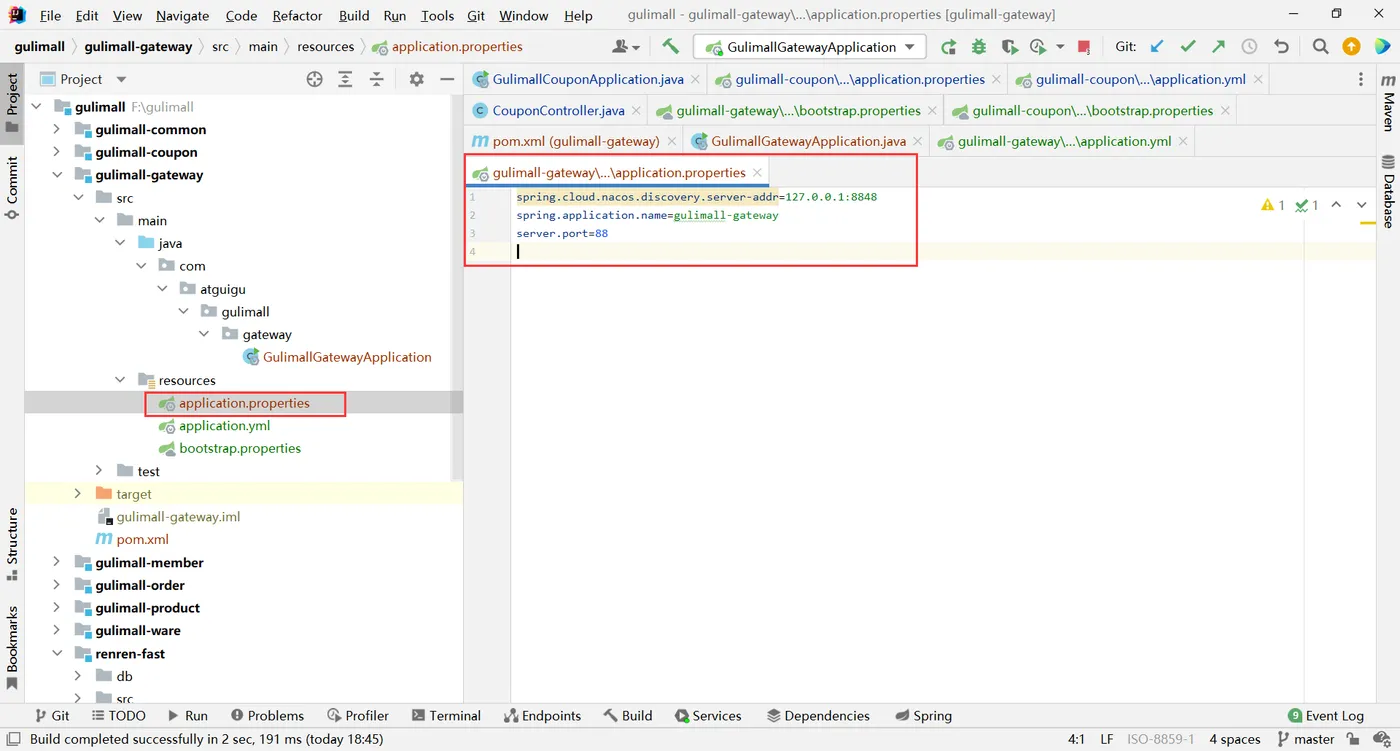
Task: Expand the gulimall-coupon module
Action: pos(56,152)
